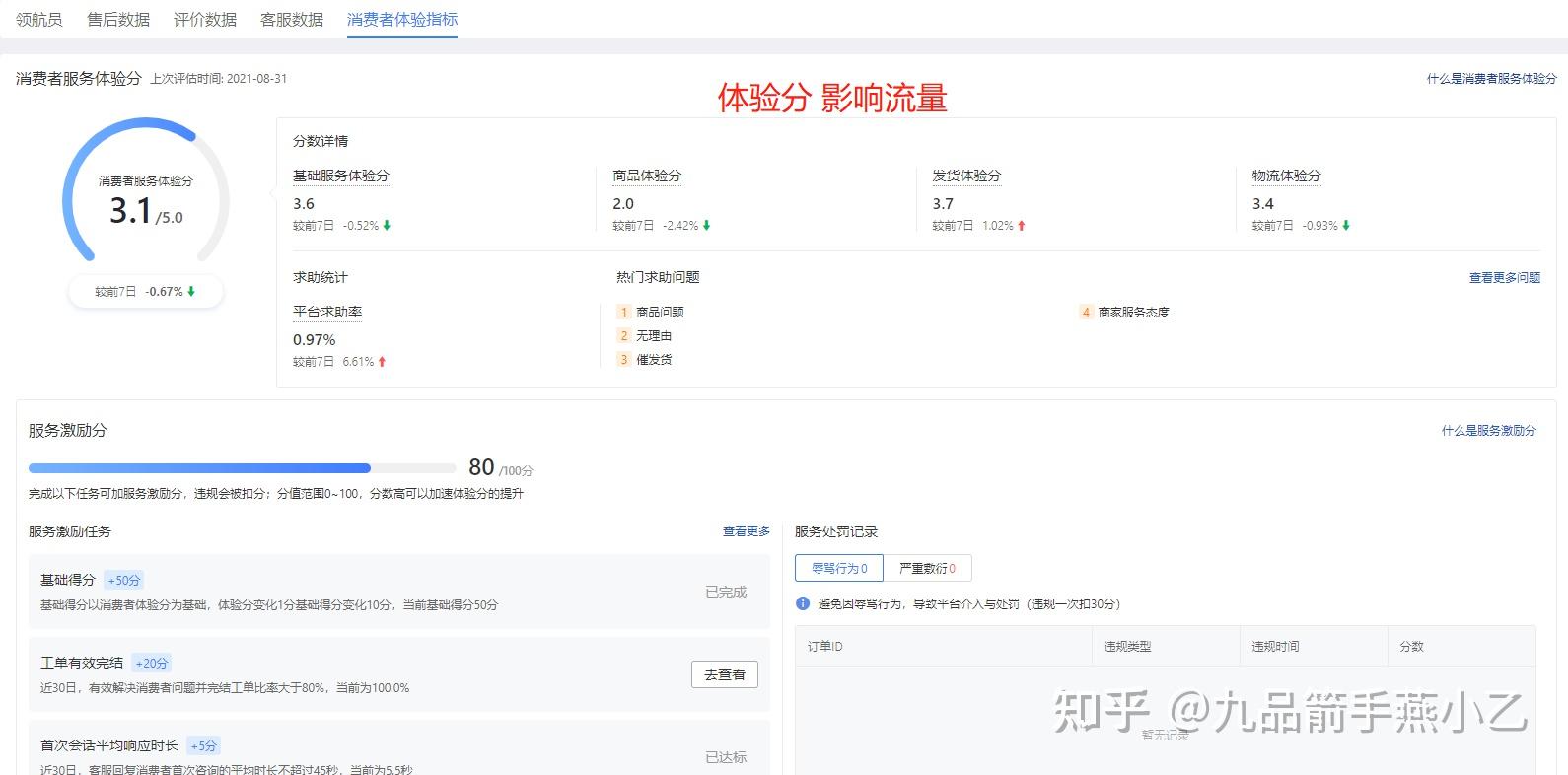This screenshot has height=775, width=1568.
Task: Select the 消费者体验指标 tab
Action: point(402,19)
